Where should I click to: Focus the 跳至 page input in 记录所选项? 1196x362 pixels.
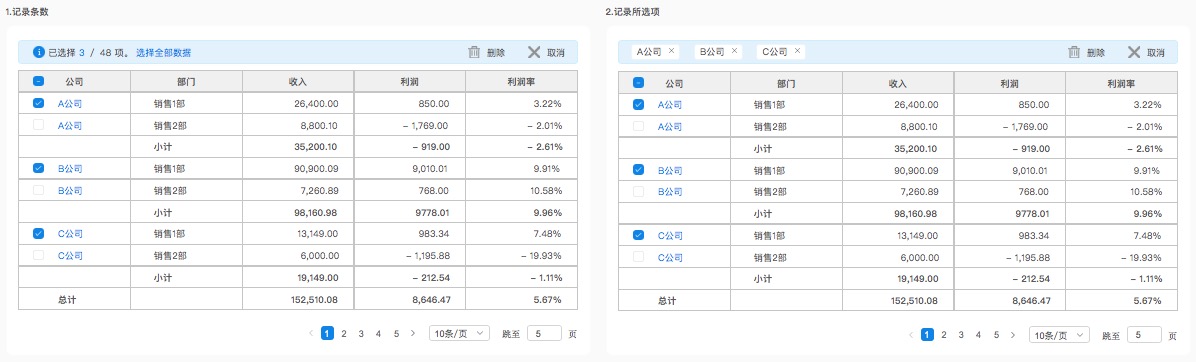coord(1144,335)
